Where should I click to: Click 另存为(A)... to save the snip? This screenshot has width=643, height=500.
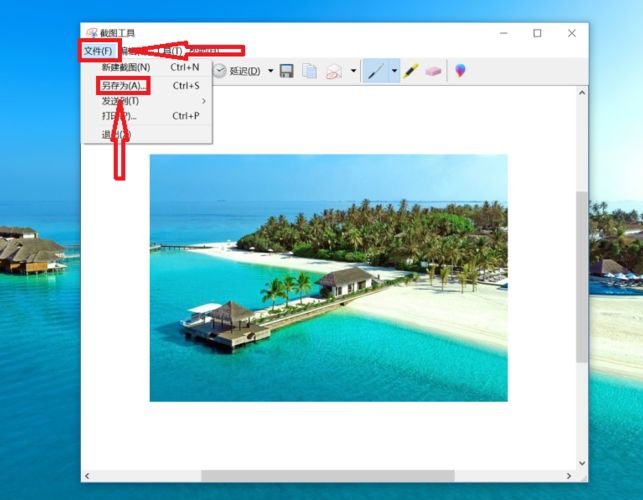[123, 86]
